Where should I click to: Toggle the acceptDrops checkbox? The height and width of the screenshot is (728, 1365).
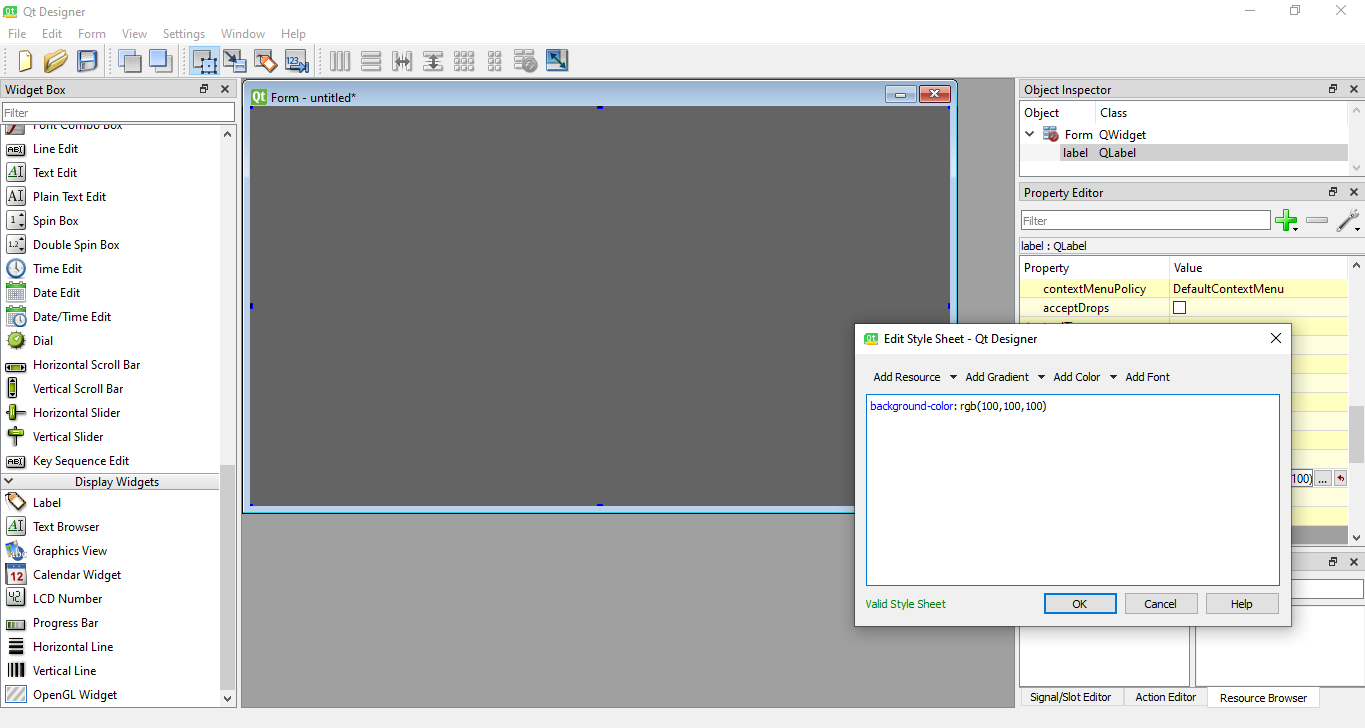(1179, 308)
